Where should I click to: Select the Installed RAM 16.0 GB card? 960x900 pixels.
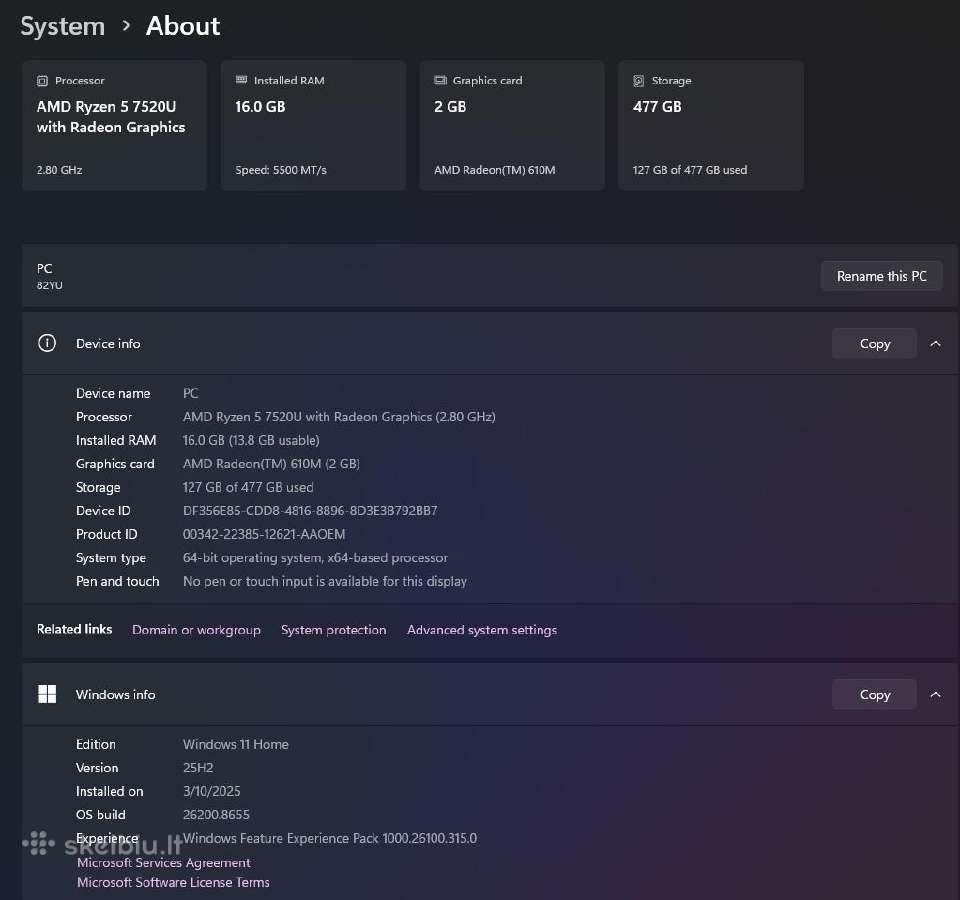[313, 126]
